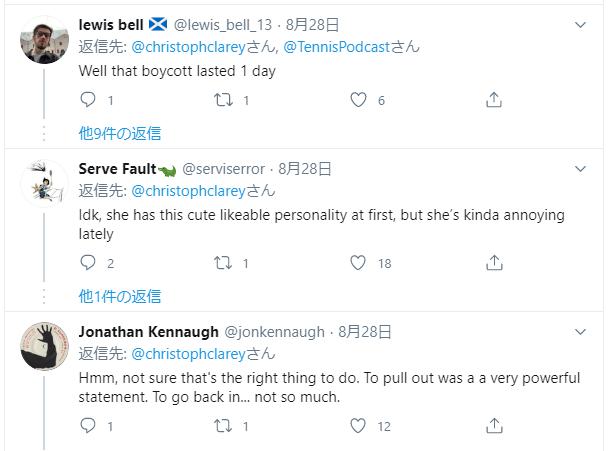Retweet lewis bell's boycott tweet
The width and height of the screenshot is (611, 451).
click(225, 100)
